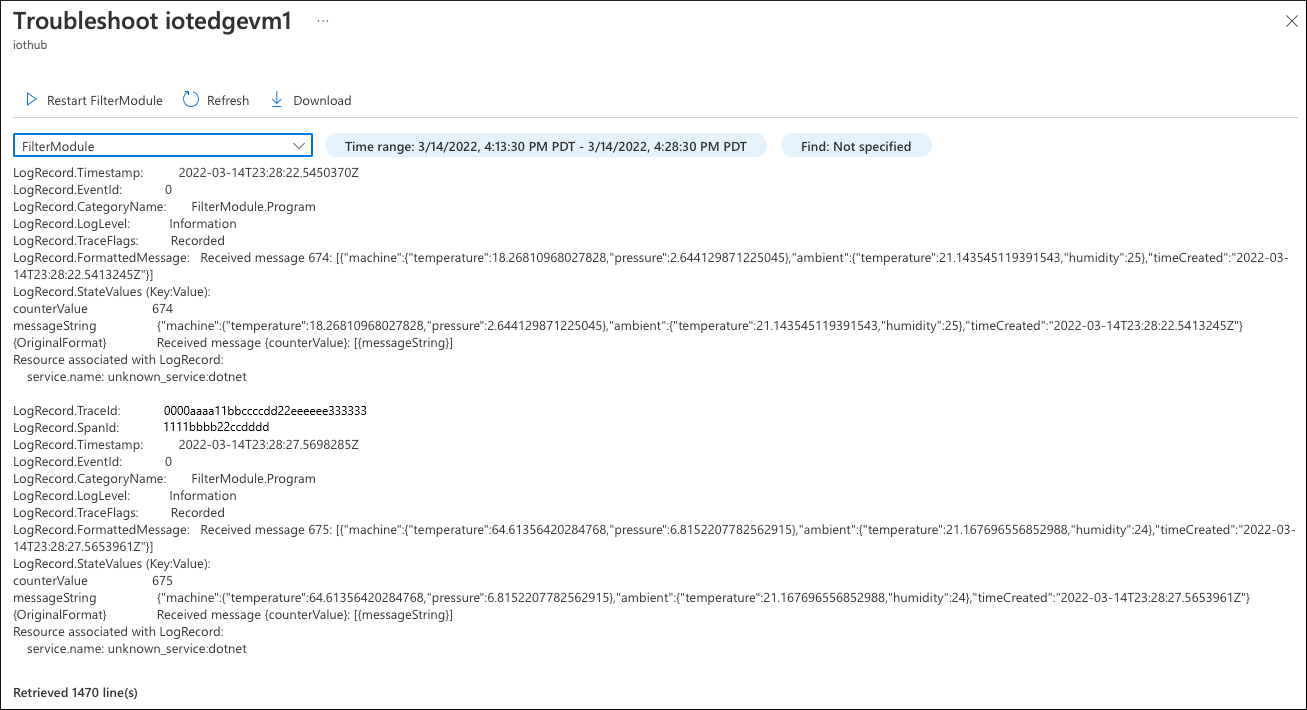Click messageString row with temperature 64.61356420284768
This screenshot has width=1307, height=710.
(632, 597)
